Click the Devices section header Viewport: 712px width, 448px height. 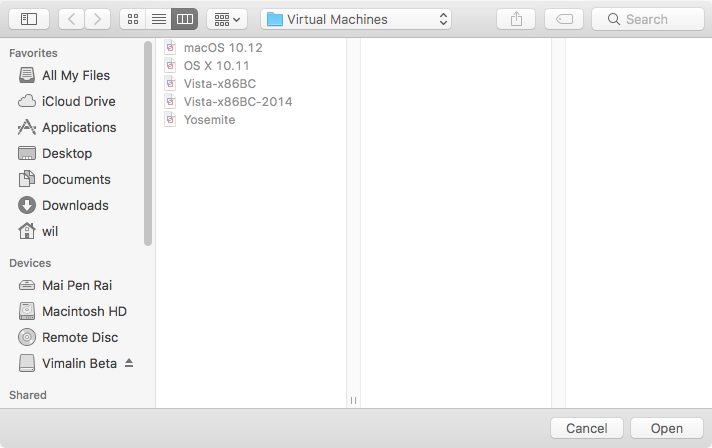tap(30, 263)
